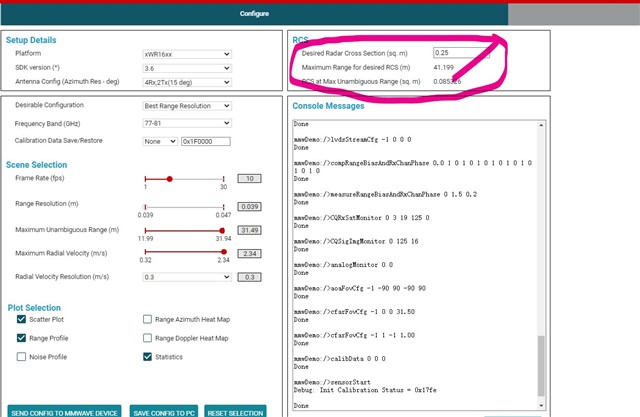
Task: Click the lvdsStreamCfg console line
Action: (x=353, y=140)
